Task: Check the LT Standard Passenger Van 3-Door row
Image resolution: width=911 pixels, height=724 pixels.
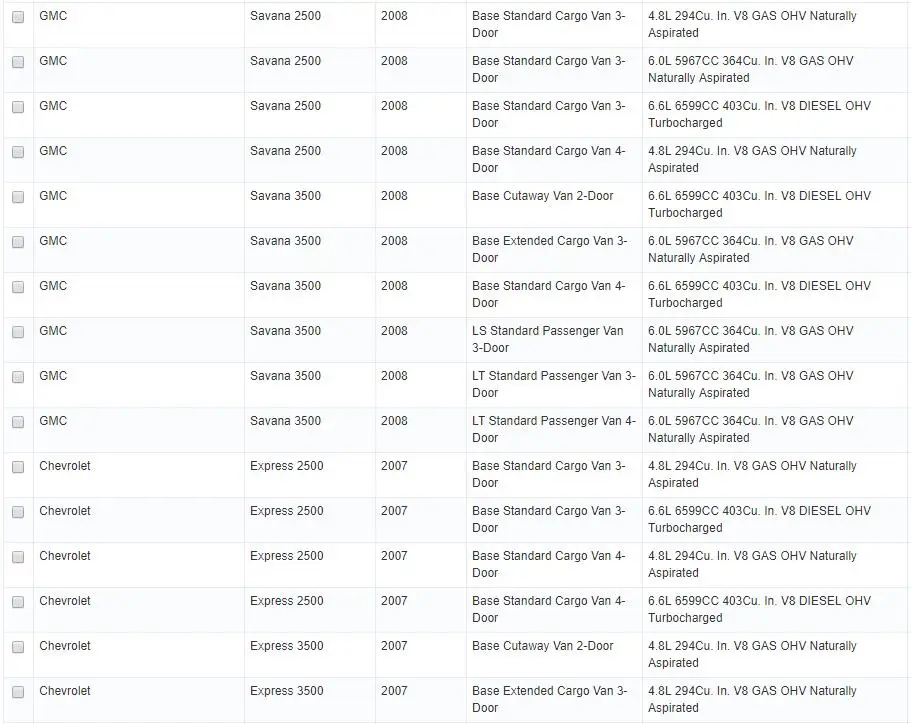Action: [x=18, y=377]
